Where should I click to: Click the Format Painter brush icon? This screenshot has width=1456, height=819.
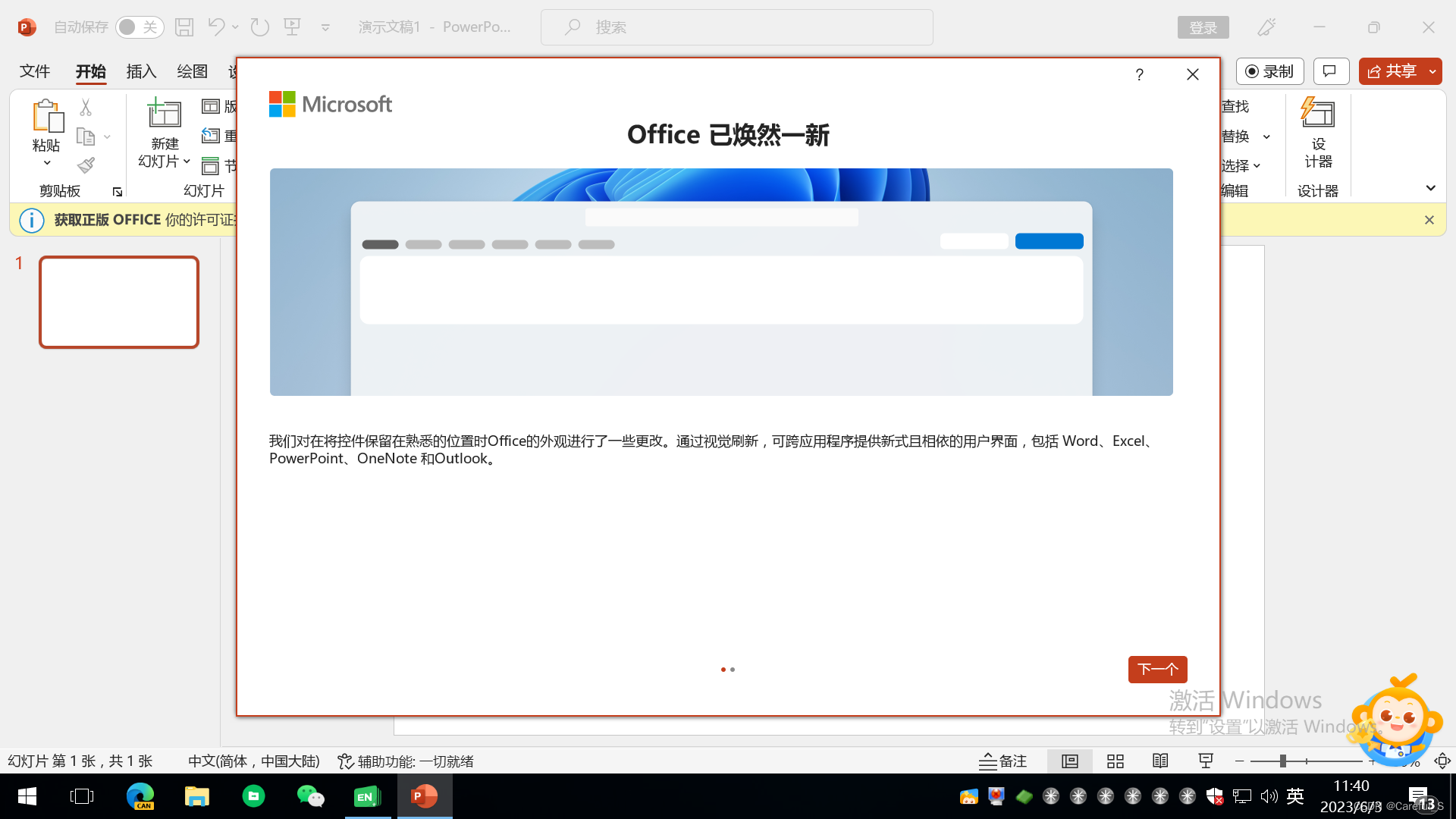point(86,165)
